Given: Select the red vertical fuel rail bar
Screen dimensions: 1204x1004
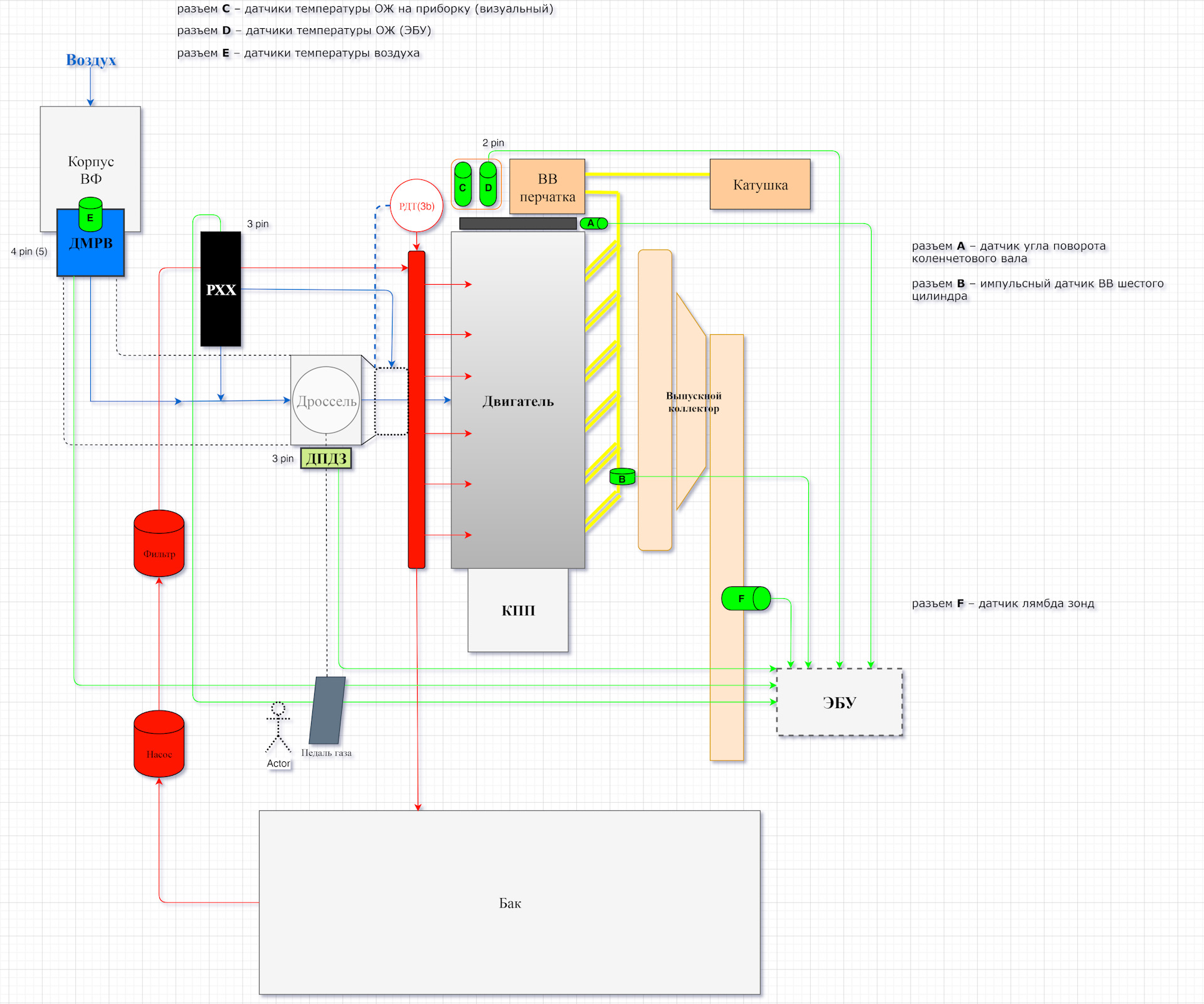Looking at the screenshot, I should point(416,410).
